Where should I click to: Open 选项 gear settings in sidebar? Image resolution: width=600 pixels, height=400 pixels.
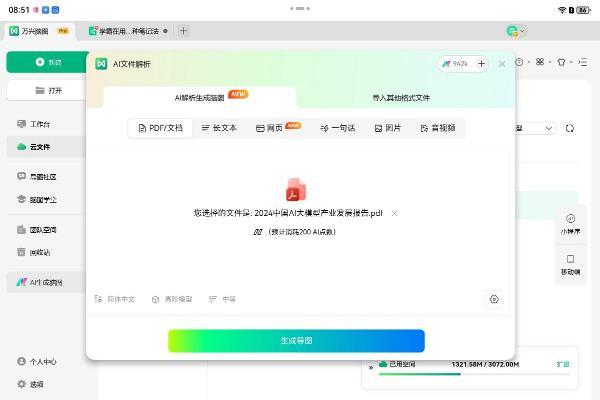(x=30, y=384)
